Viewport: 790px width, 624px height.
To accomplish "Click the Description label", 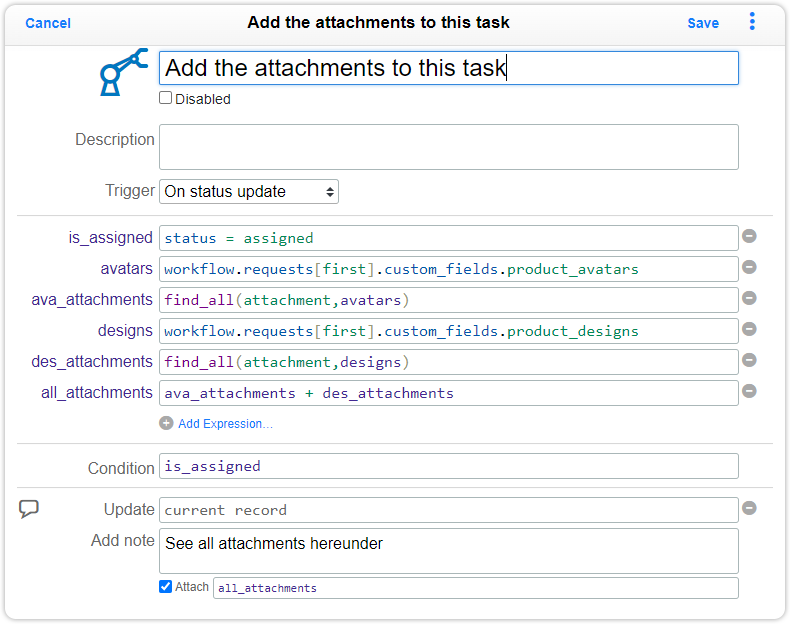I will tap(115, 139).
